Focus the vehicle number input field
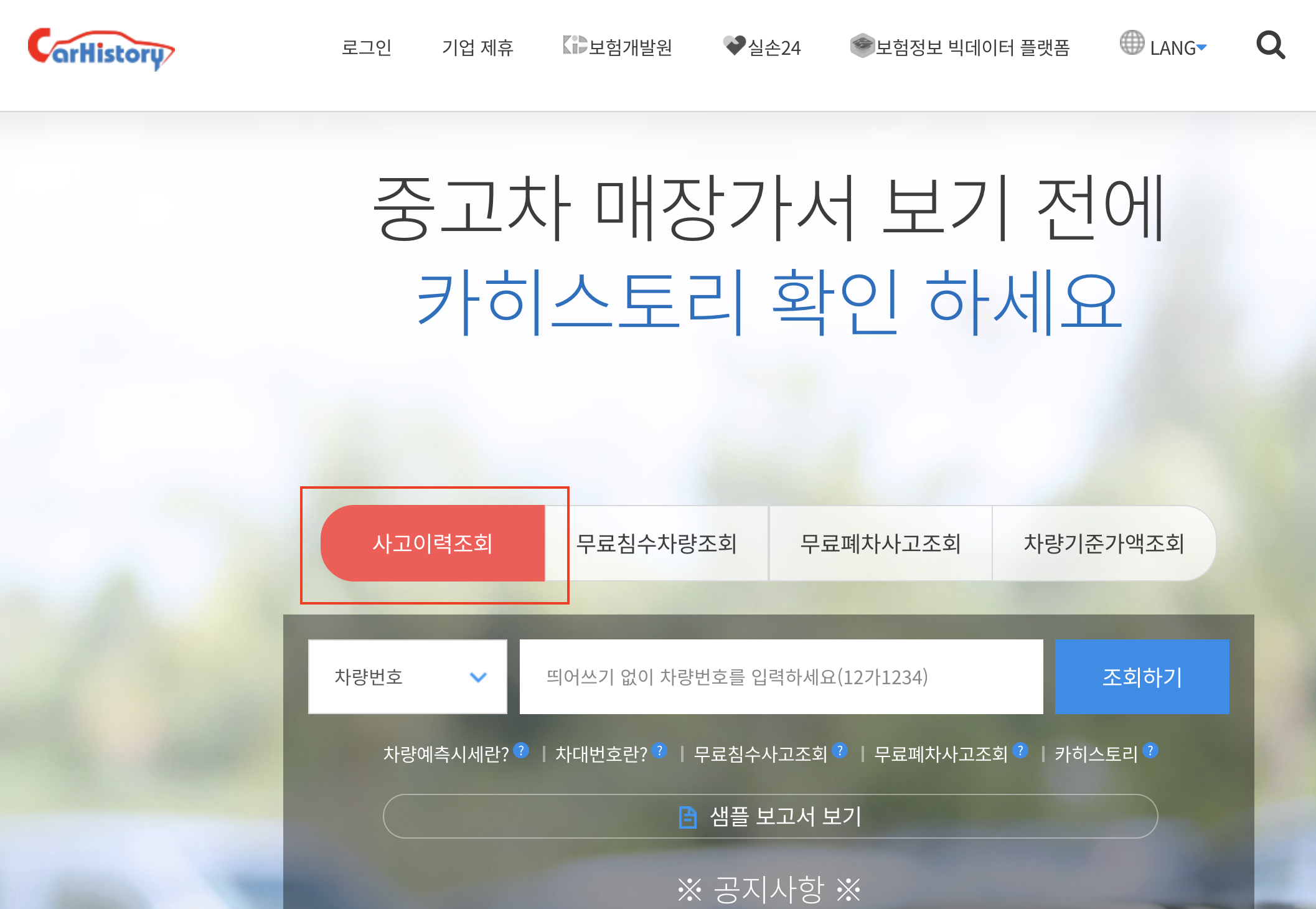This screenshot has width=1316, height=909. (x=781, y=677)
